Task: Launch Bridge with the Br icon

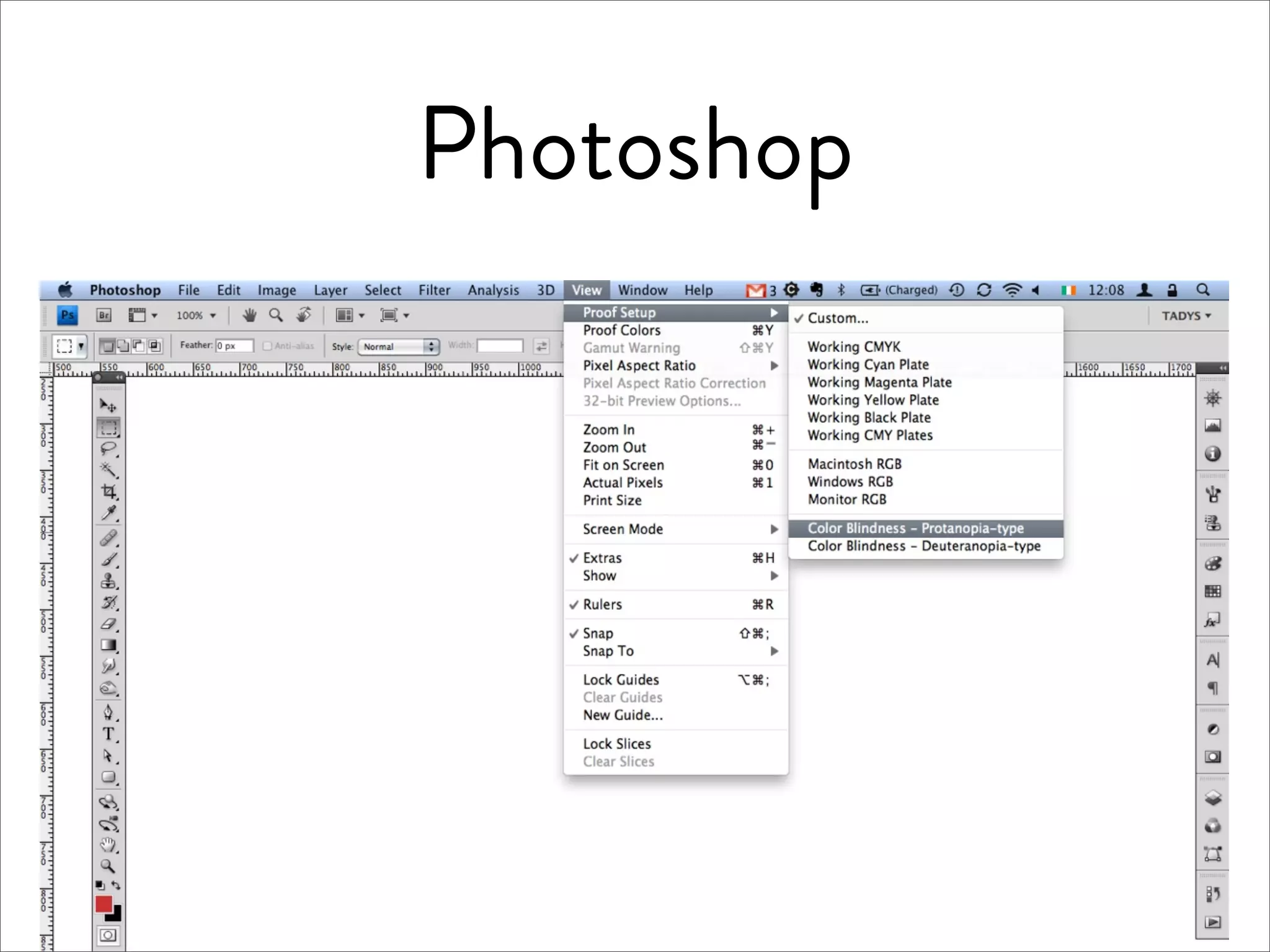Action: [x=104, y=315]
